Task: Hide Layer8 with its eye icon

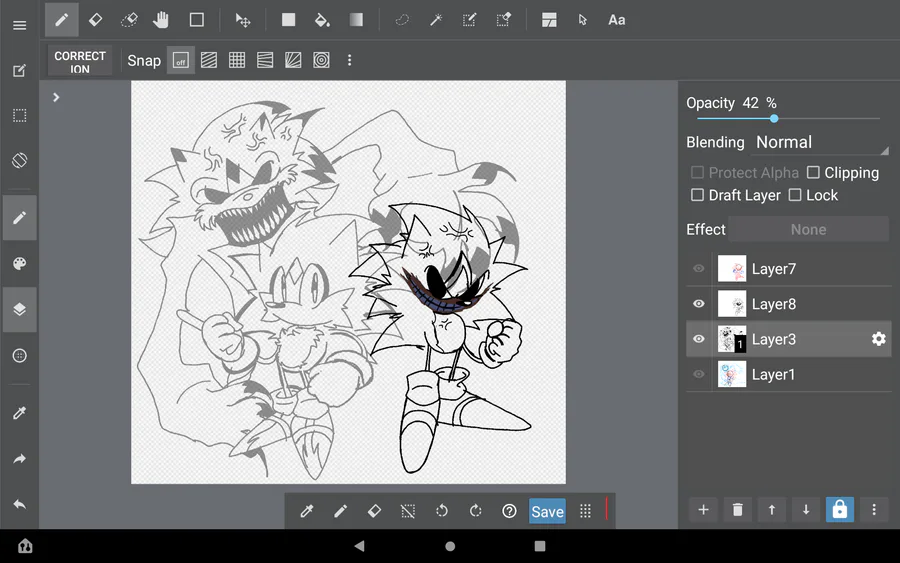Action: pos(699,304)
